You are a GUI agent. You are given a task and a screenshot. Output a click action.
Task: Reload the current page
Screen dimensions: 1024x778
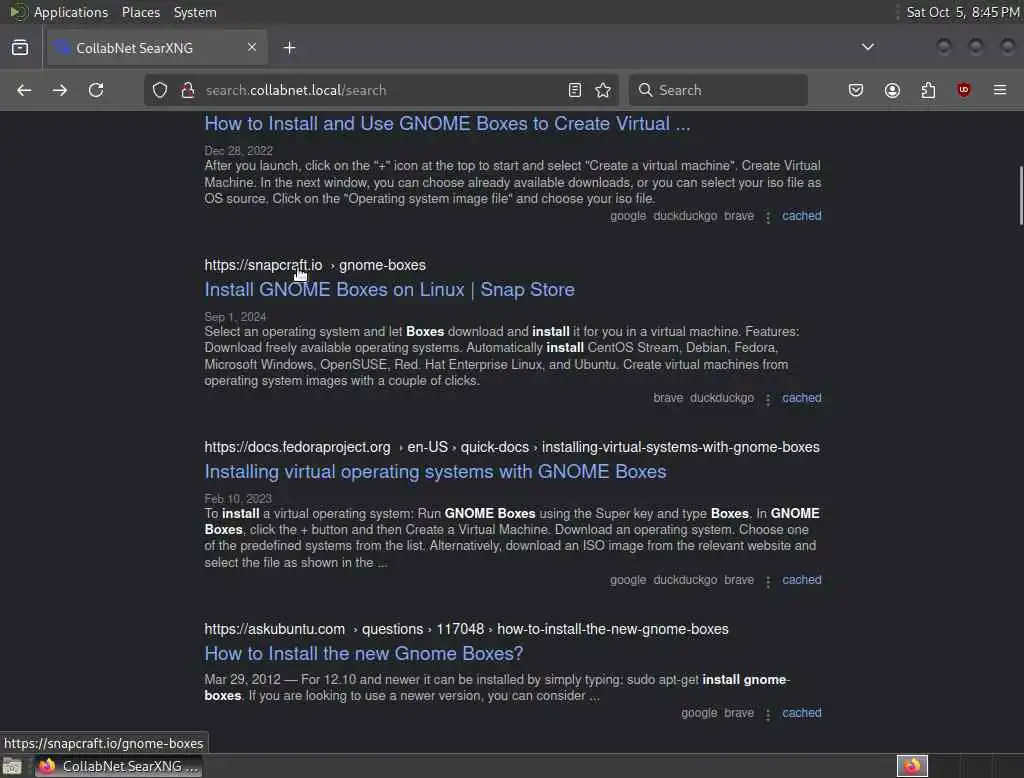pyautogui.click(x=96, y=90)
